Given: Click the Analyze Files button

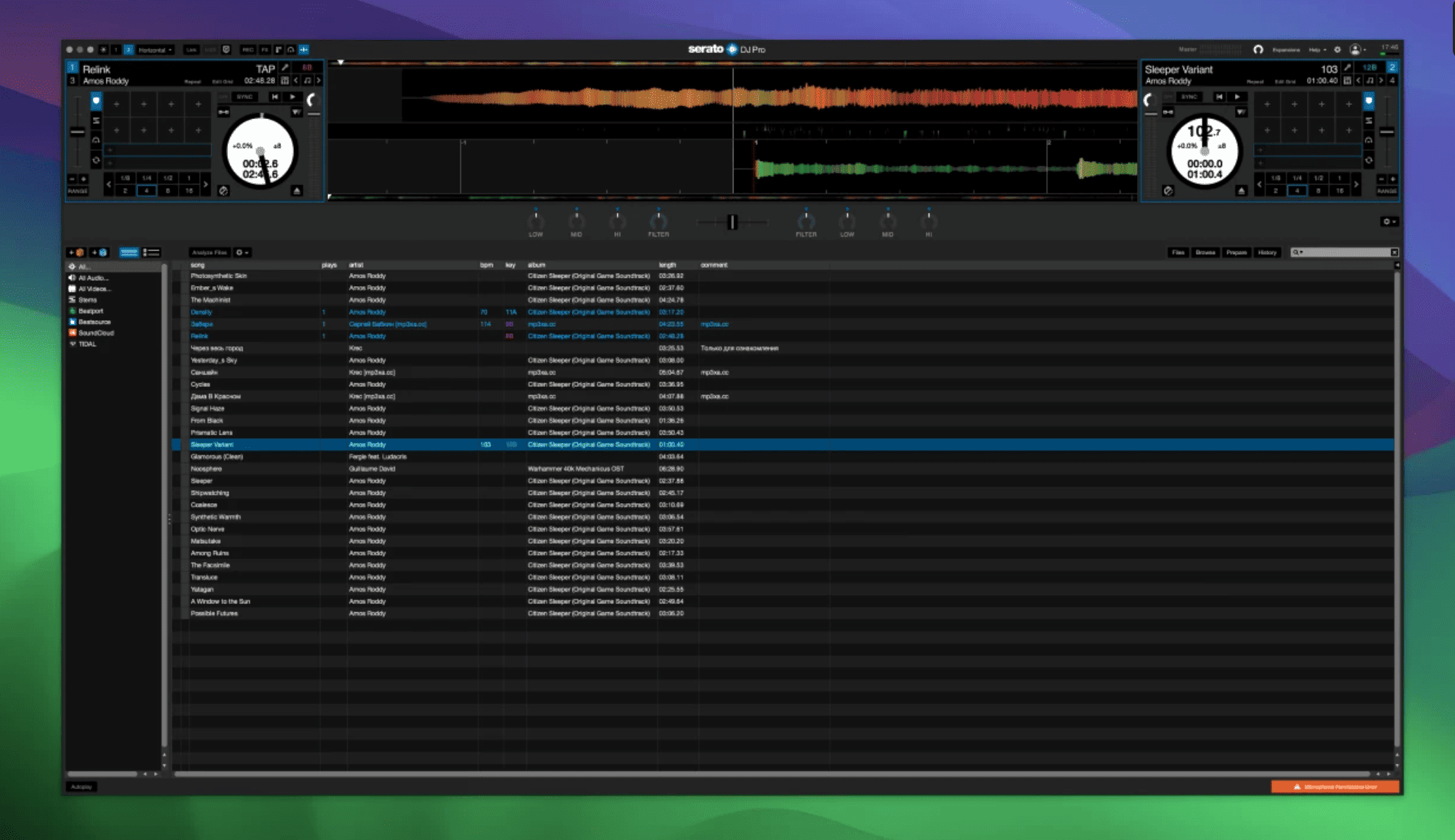Looking at the screenshot, I should [x=209, y=253].
